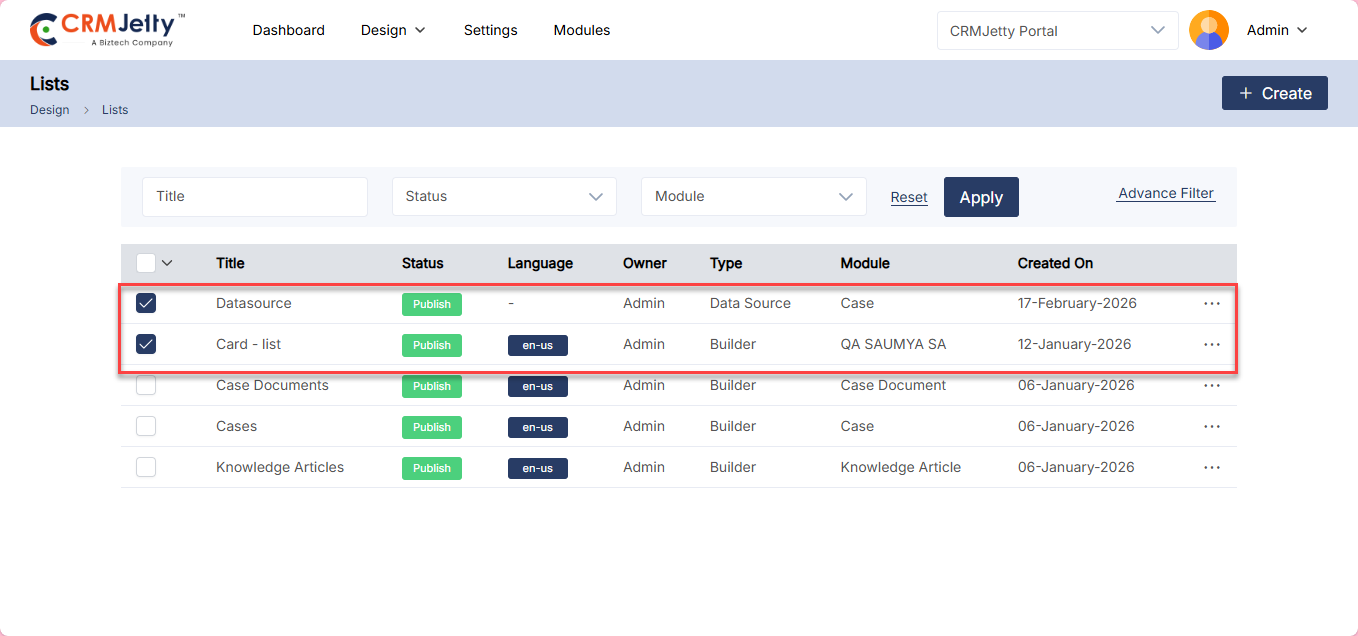Click the CRMJetty logo
Image resolution: width=1358 pixels, height=636 pixels.
[107, 30]
